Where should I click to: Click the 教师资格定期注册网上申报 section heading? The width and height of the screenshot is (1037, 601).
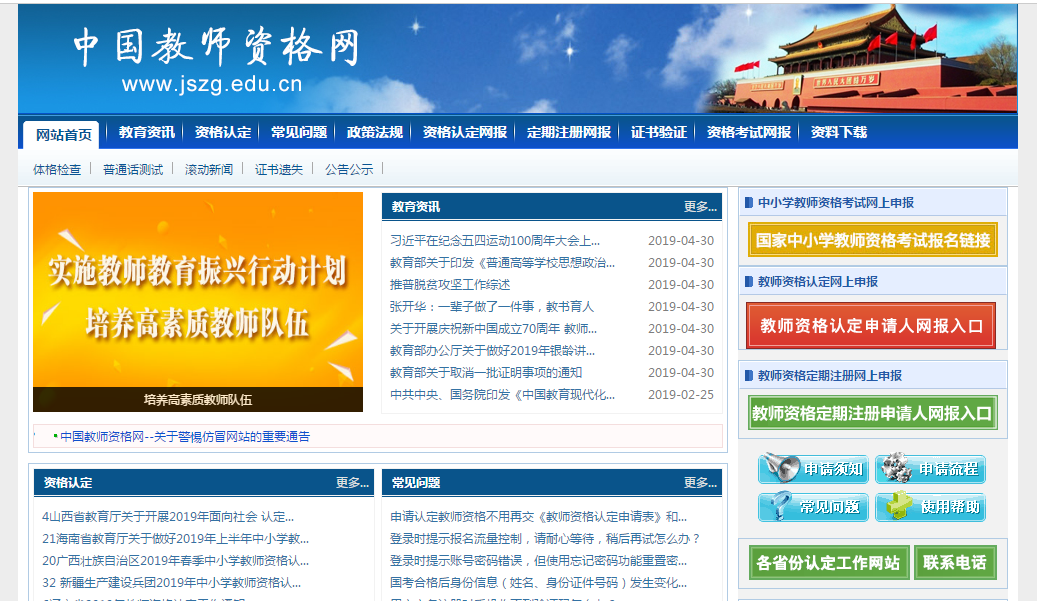click(x=830, y=376)
